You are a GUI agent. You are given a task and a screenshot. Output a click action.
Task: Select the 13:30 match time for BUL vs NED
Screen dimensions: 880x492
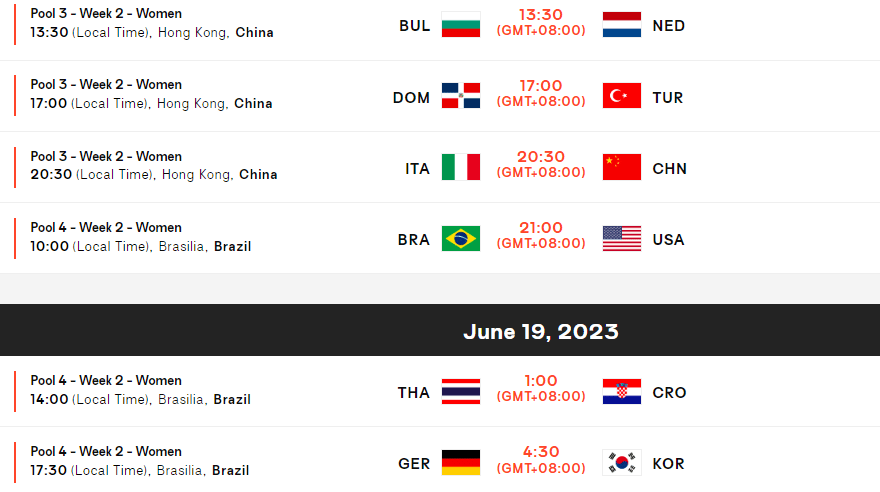(x=541, y=16)
